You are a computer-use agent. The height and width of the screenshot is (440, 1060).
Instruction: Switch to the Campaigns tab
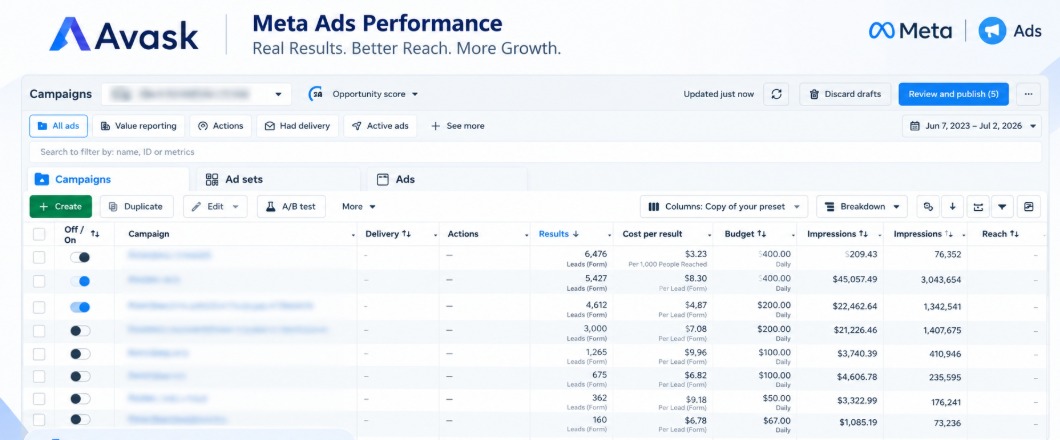[x=109, y=180]
